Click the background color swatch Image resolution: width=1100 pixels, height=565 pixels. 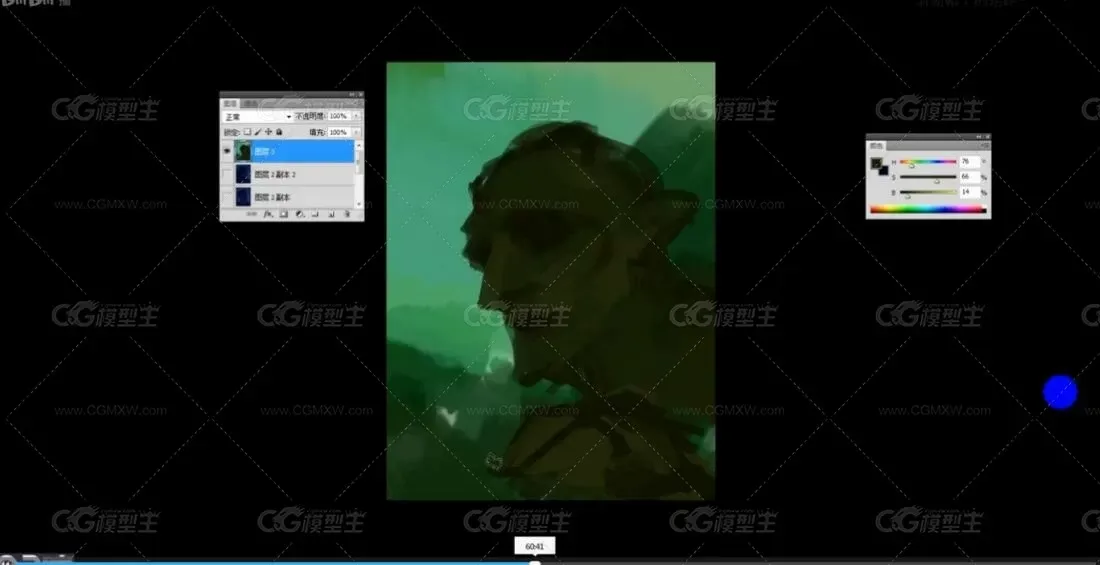point(884,172)
